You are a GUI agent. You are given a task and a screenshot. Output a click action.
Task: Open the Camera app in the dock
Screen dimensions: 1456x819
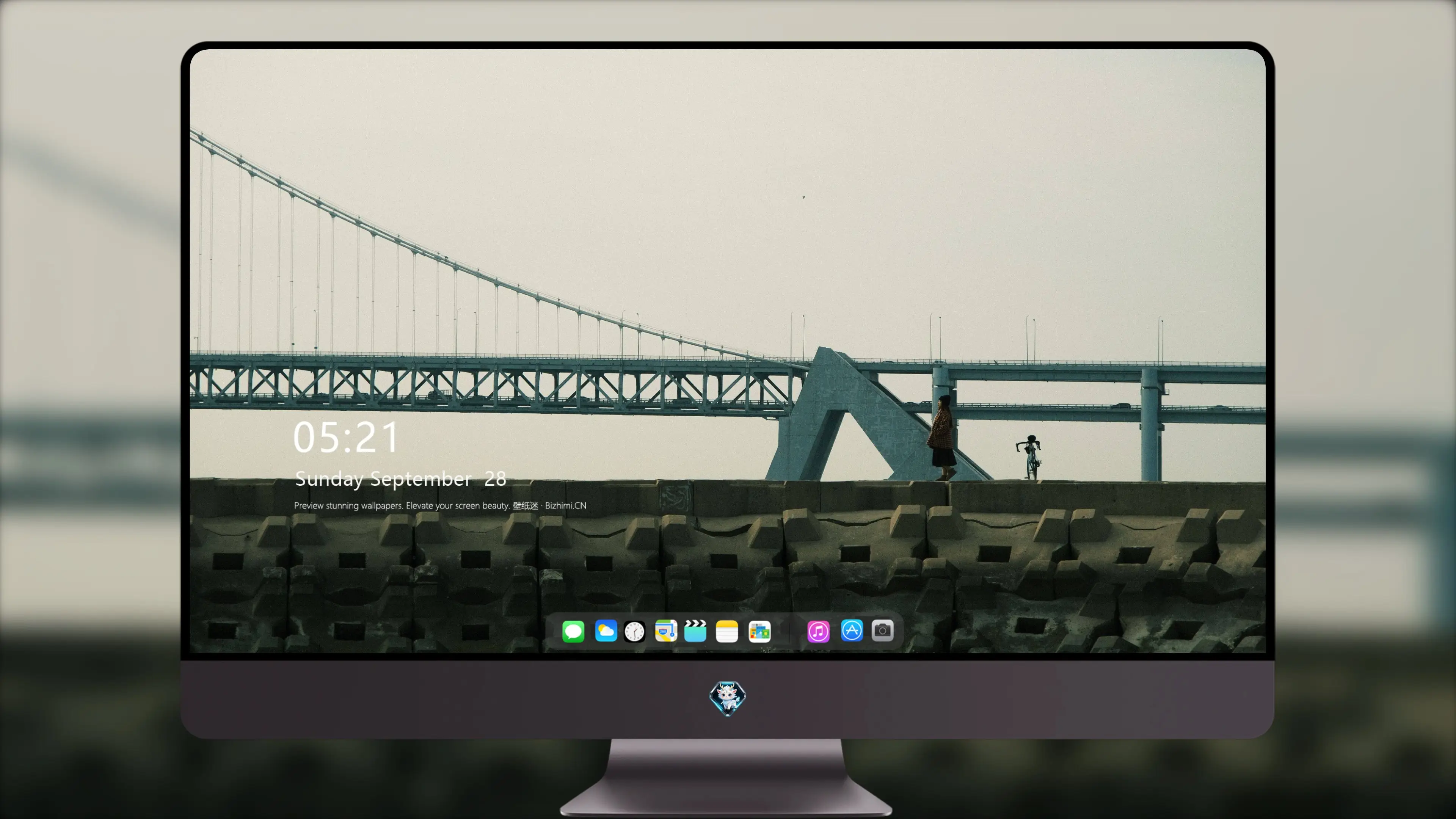pos(882,630)
